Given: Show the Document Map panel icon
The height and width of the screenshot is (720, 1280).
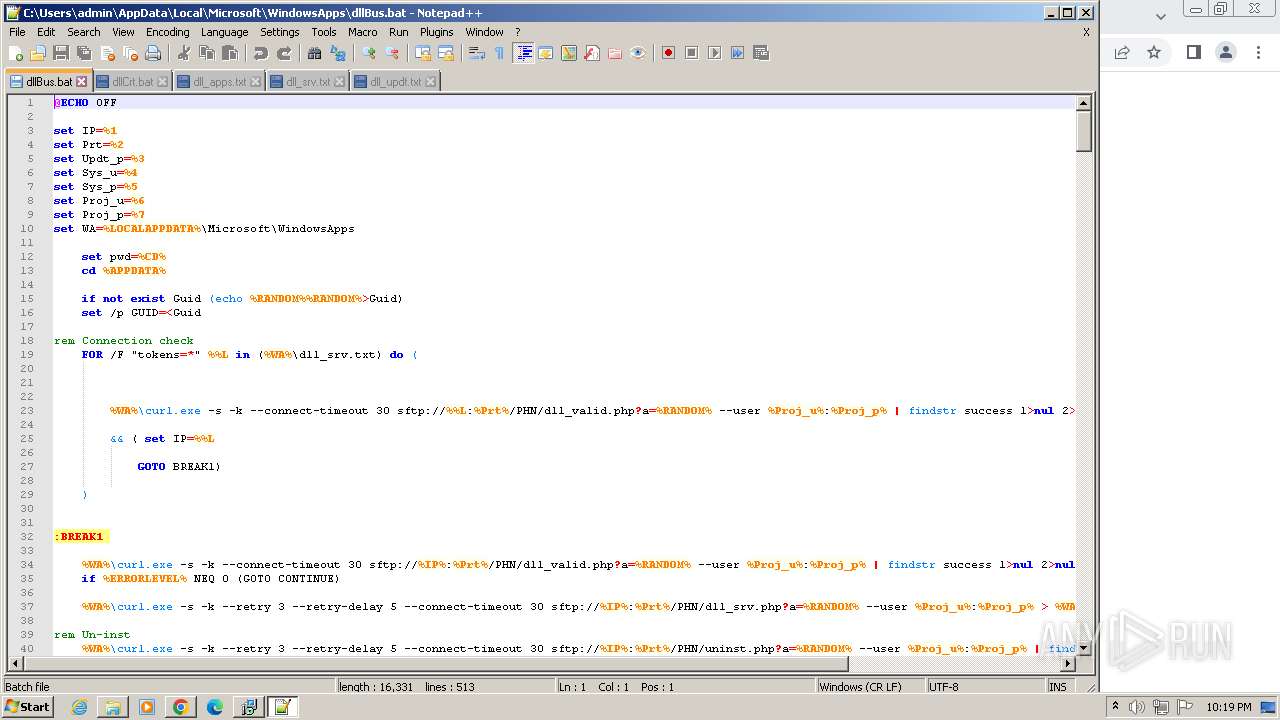Looking at the screenshot, I should (569, 53).
